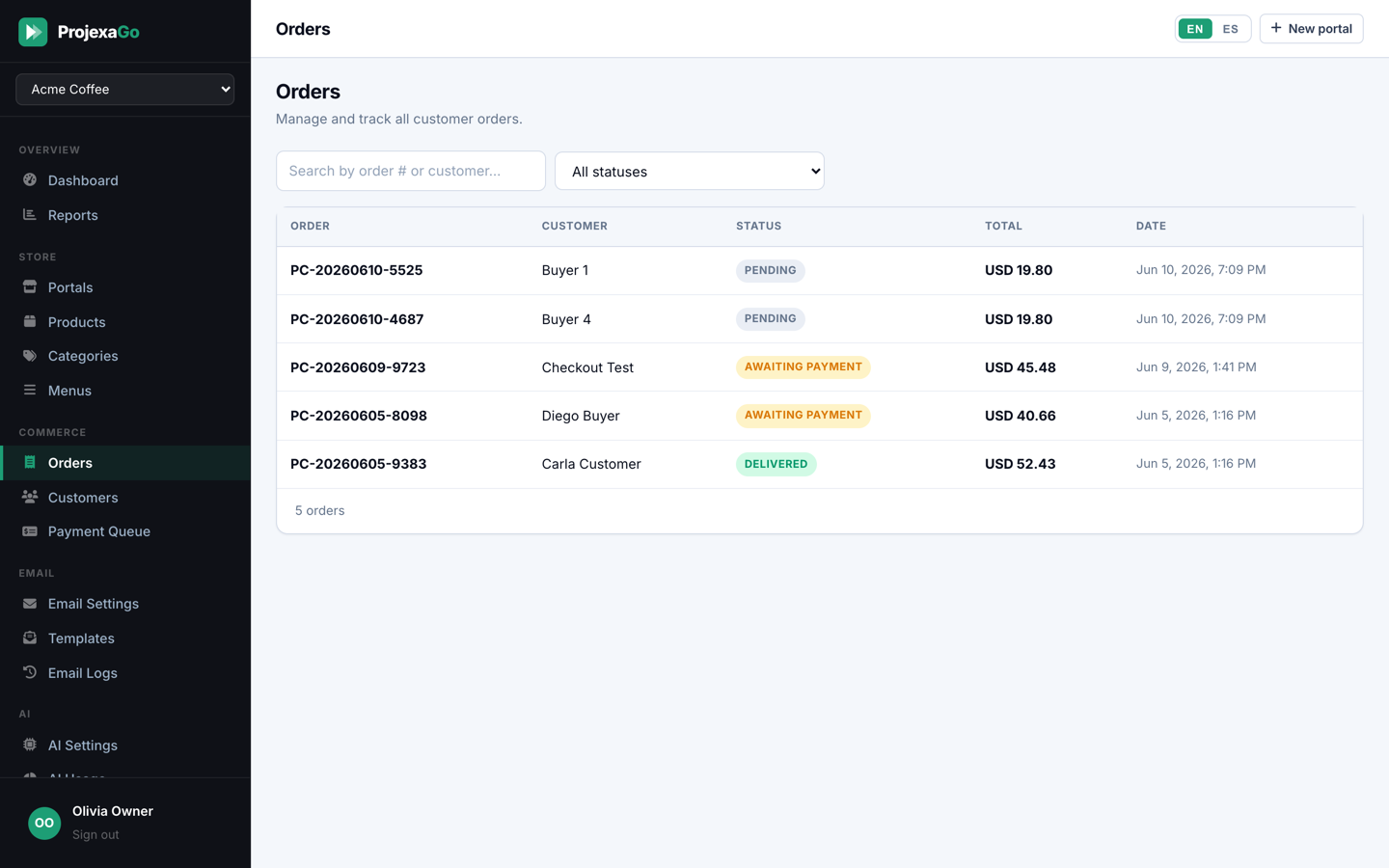Image resolution: width=1389 pixels, height=868 pixels.
Task: Click Sign out link
Action: (x=95, y=835)
